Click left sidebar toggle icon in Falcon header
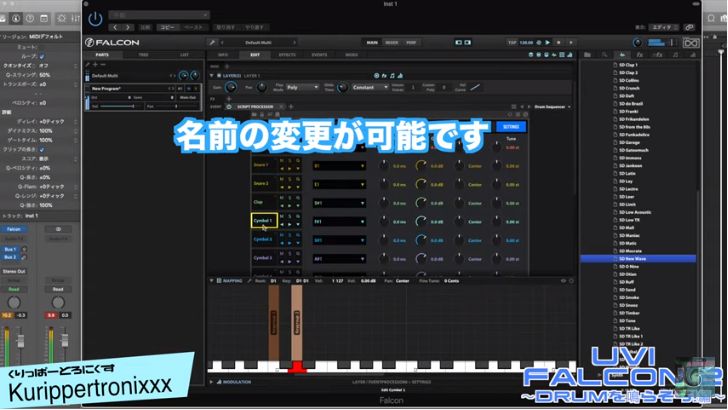The width and height of the screenshot is (728, 410). point(458,43)
